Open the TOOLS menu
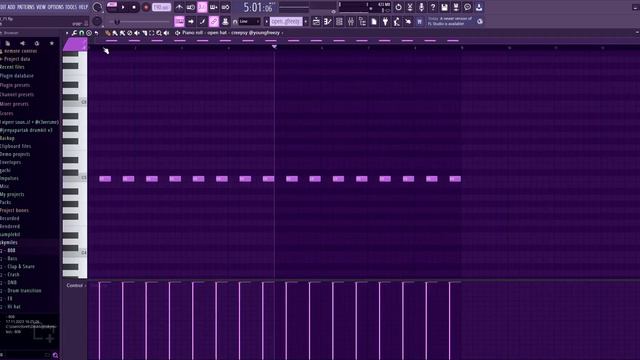The image size is (640, 360). click(x=71, y=7)
